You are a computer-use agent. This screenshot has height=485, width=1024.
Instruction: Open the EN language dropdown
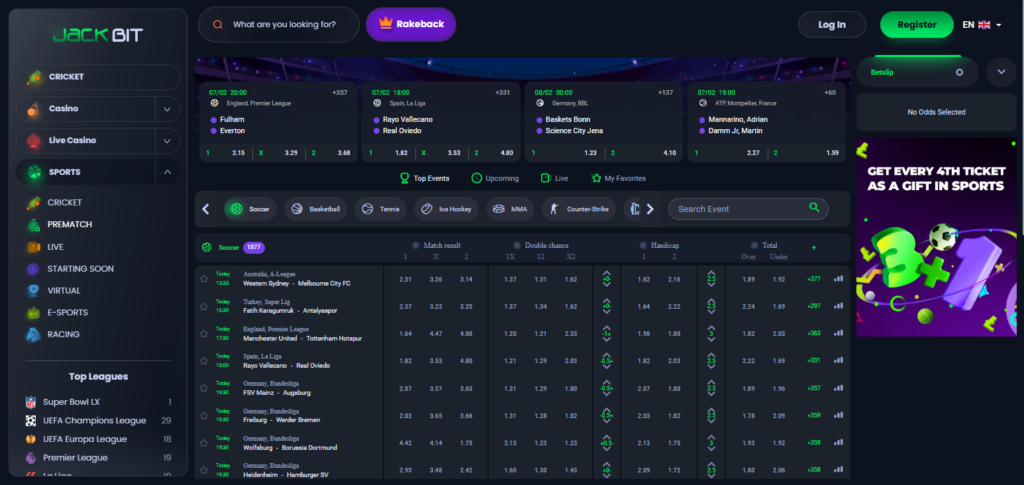pos(981,25)
